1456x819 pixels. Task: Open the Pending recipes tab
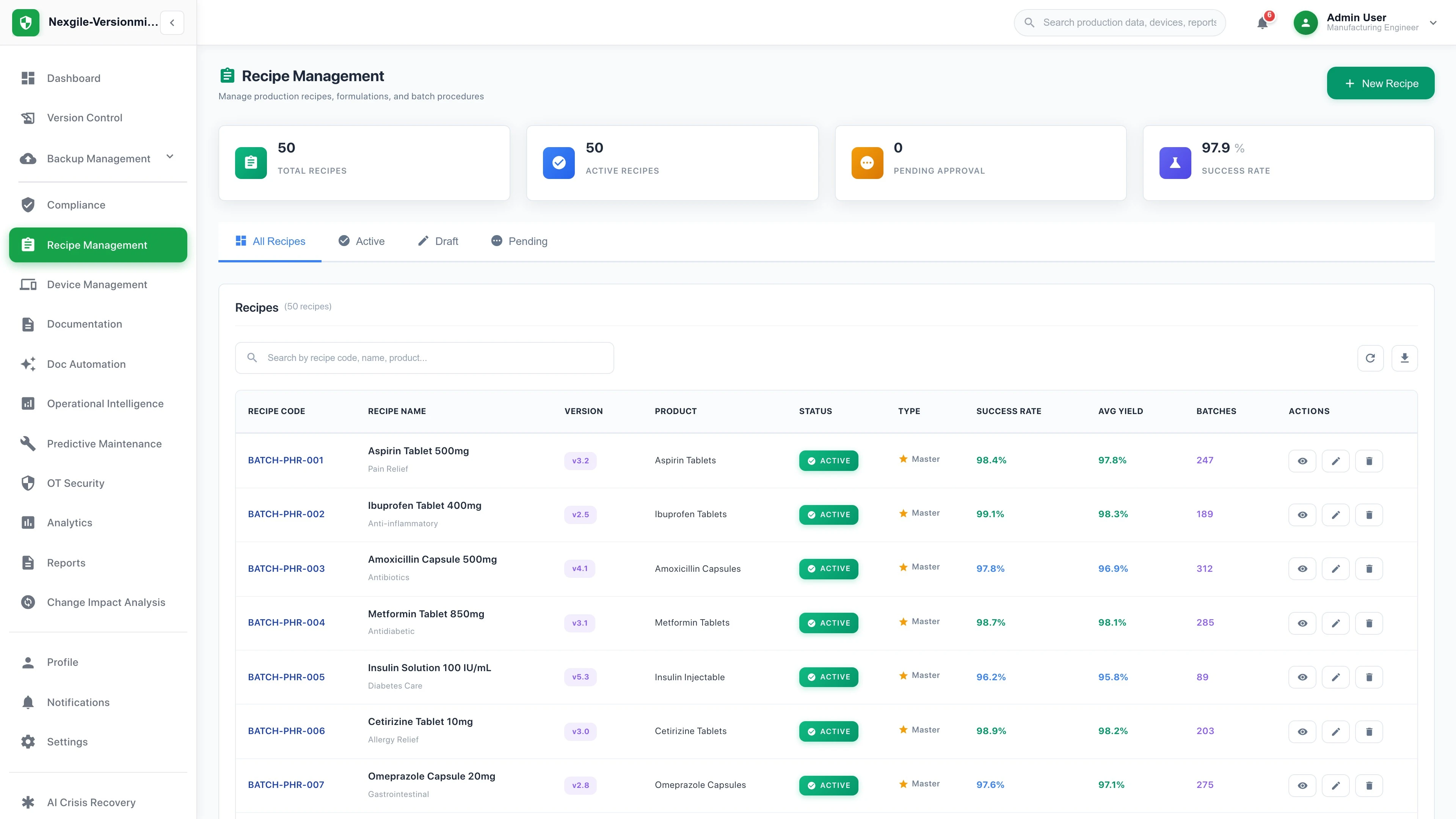[x=518, y=241]
